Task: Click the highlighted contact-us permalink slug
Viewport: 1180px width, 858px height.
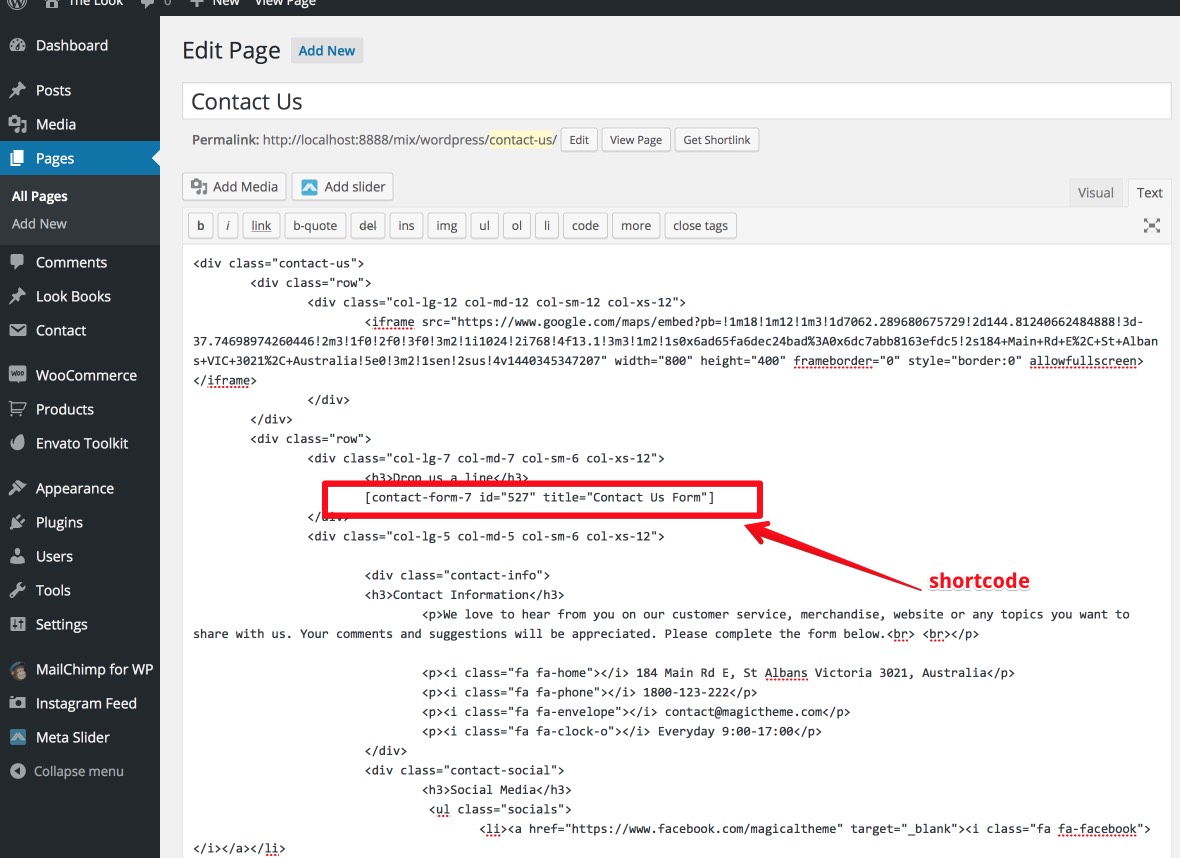Action: (x=523, y=139)
